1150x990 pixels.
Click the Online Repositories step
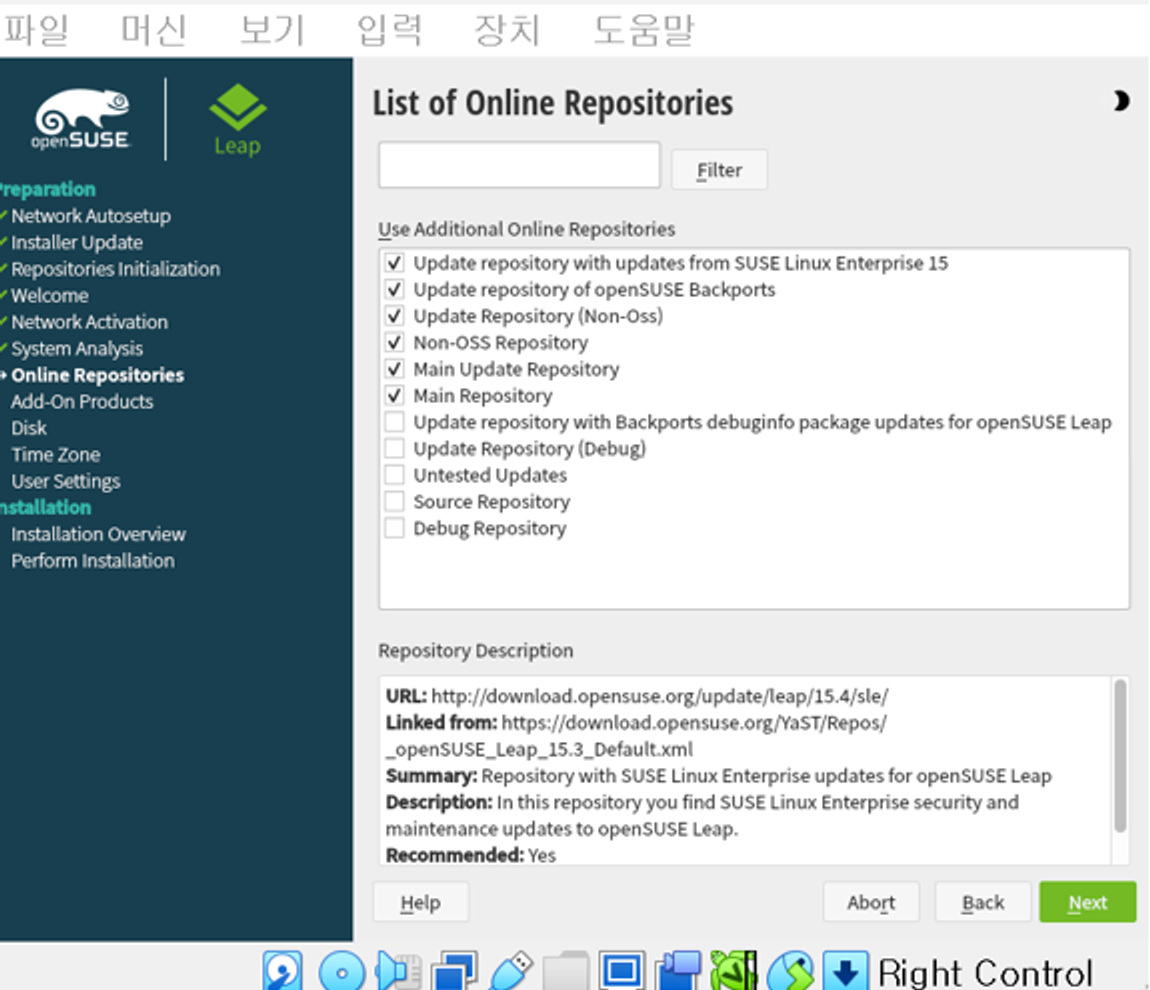tap(98, 375)
